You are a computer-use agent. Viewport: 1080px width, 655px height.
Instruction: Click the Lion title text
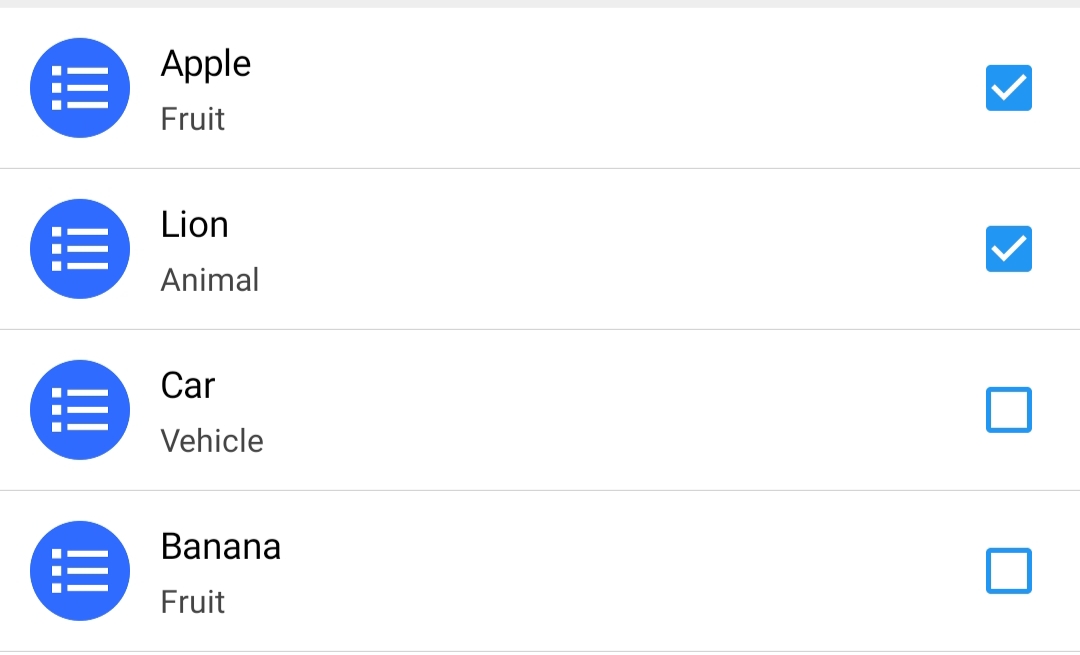(195, 225)
